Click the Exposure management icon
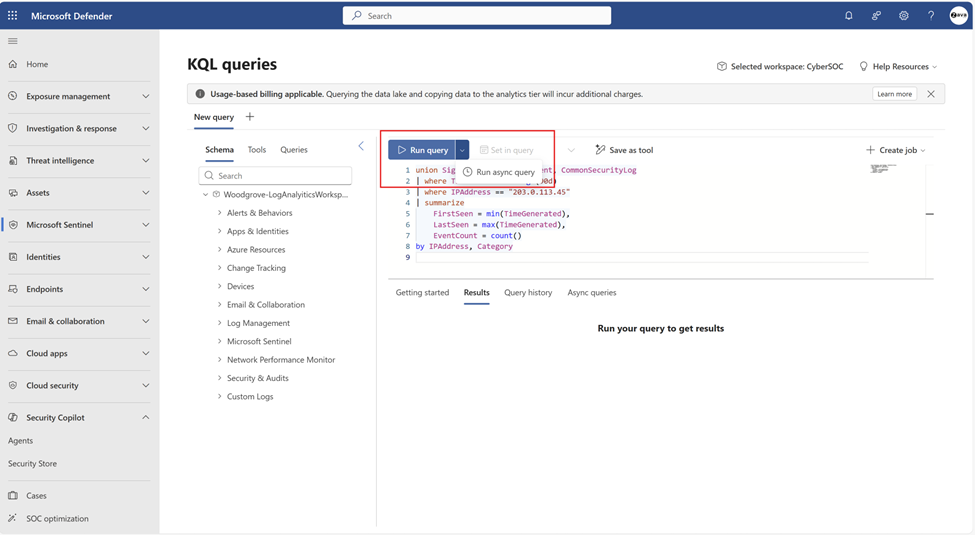The height and width of the screenshot is (535, 975). pos(12,96)
